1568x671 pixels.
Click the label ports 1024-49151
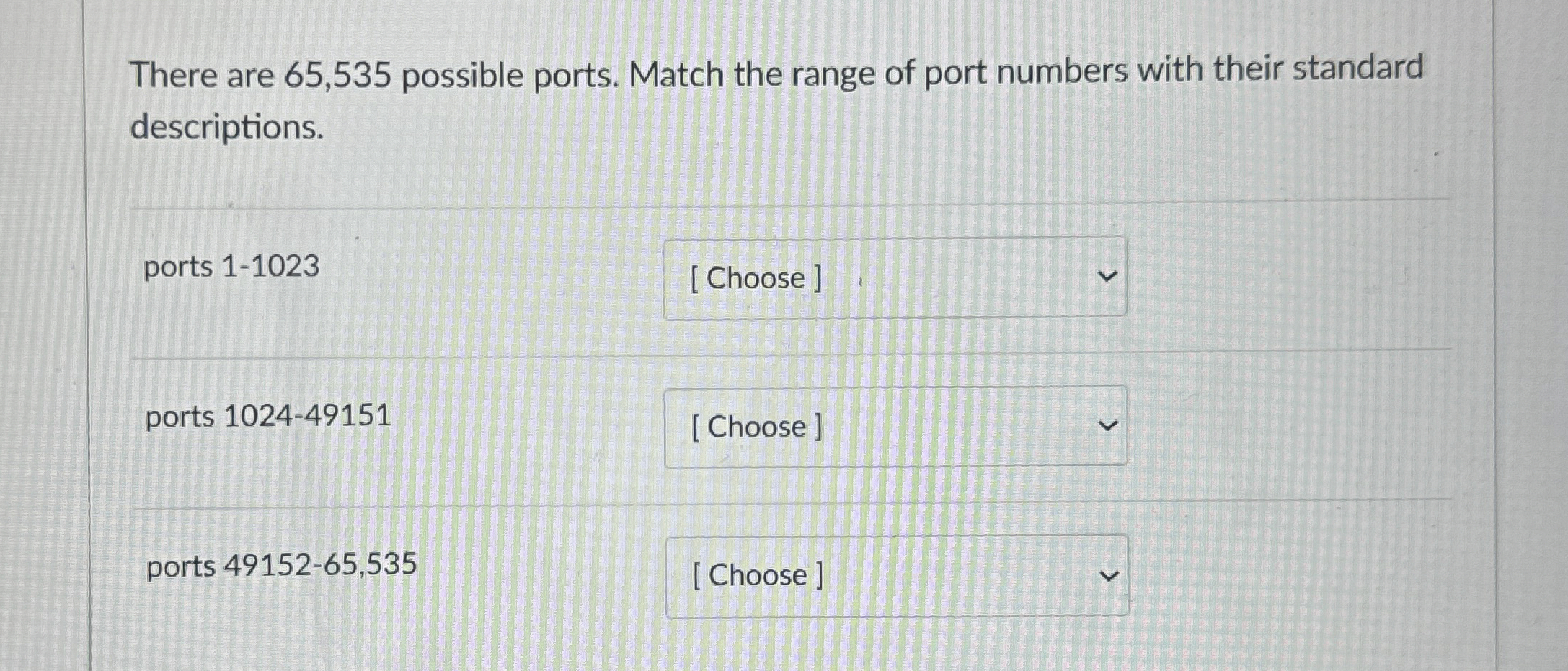(x=267, y=415)
